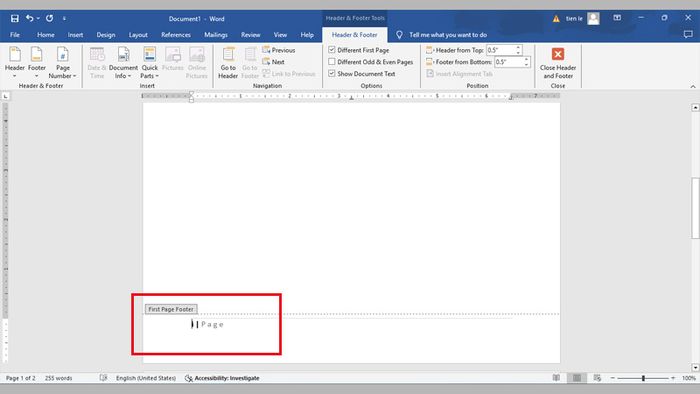Edit the Footer from Bottom value
The height and width of the screenshot is (394, 700).
pyautogui.click(x=508, y=62)
